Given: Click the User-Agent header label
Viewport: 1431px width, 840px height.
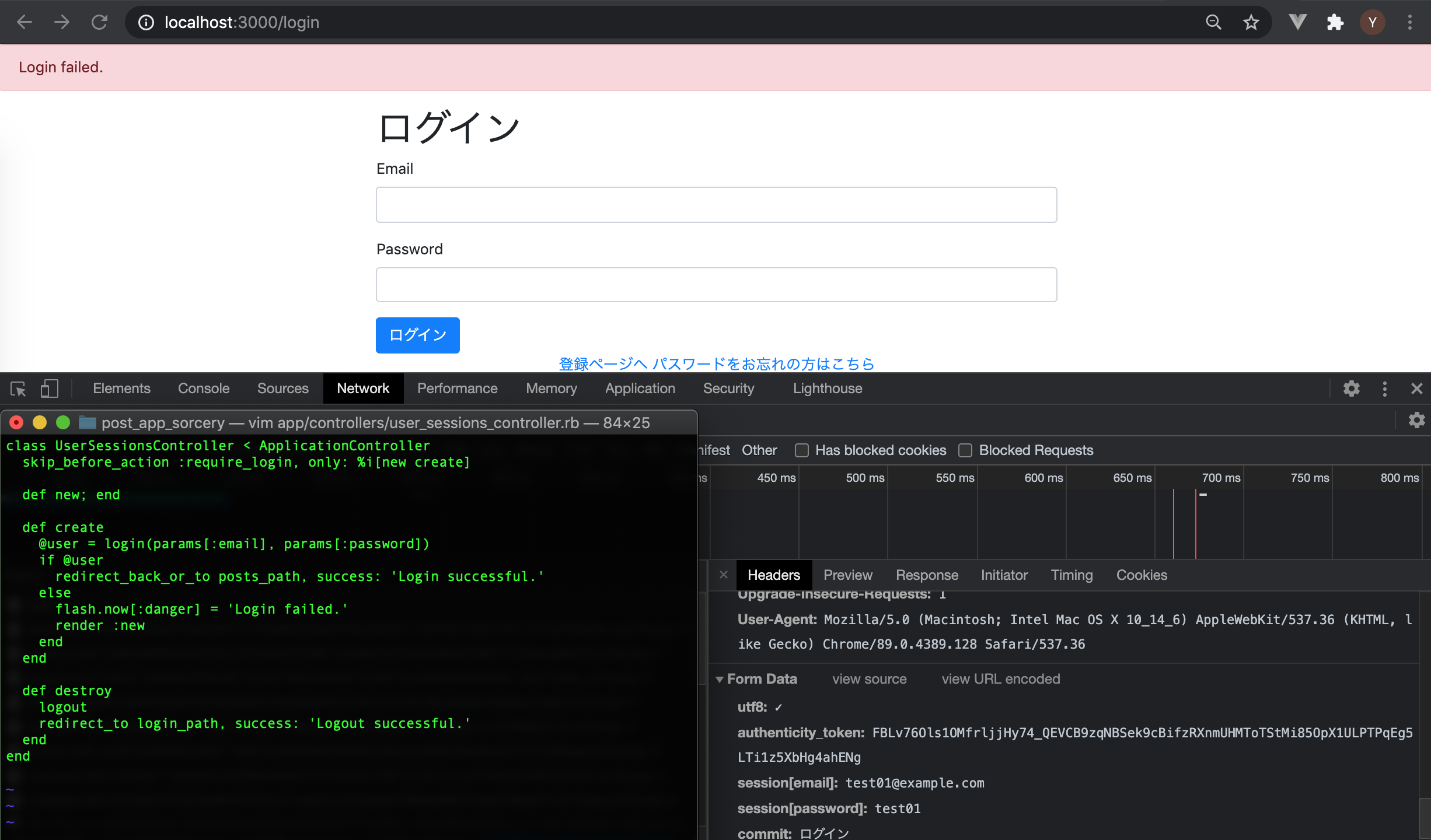Looking at the screenshot, I should [x=777, y=619].
